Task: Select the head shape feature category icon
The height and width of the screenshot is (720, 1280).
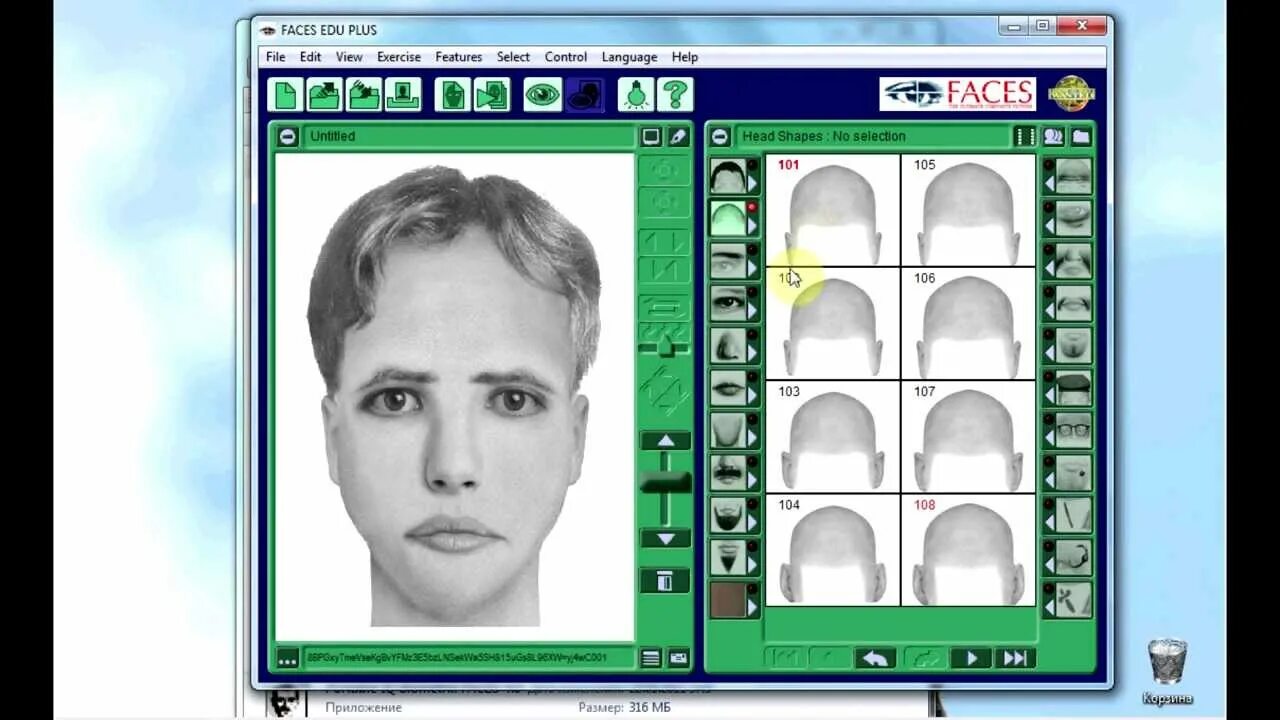Action: pos(728,219)
